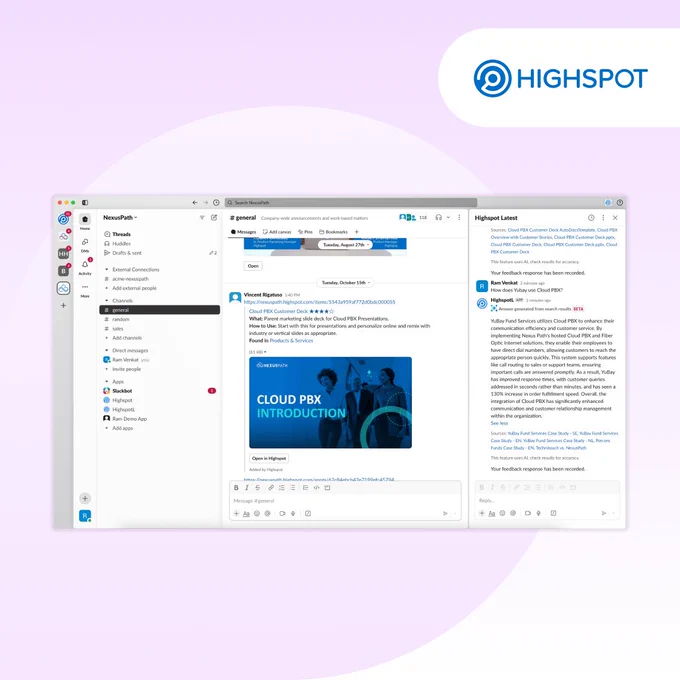
Task: Open the Cloud PBX Introduction thumbnail
Action: (330, 402)
